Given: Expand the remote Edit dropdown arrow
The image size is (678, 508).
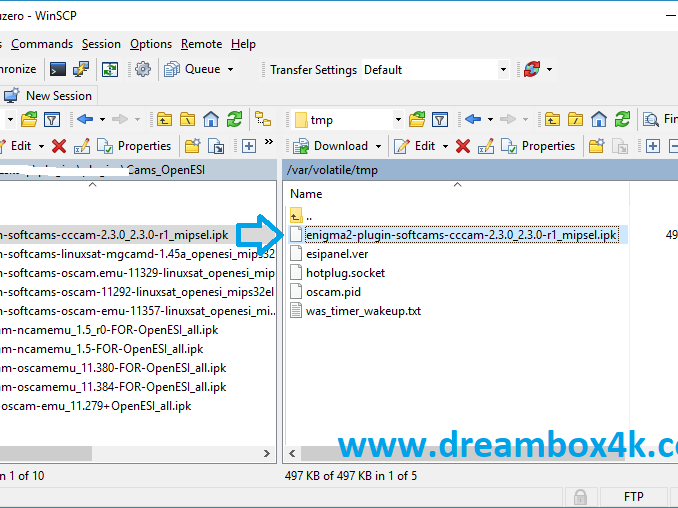Looking at the screenshot, I should click(x=445, y=146).
